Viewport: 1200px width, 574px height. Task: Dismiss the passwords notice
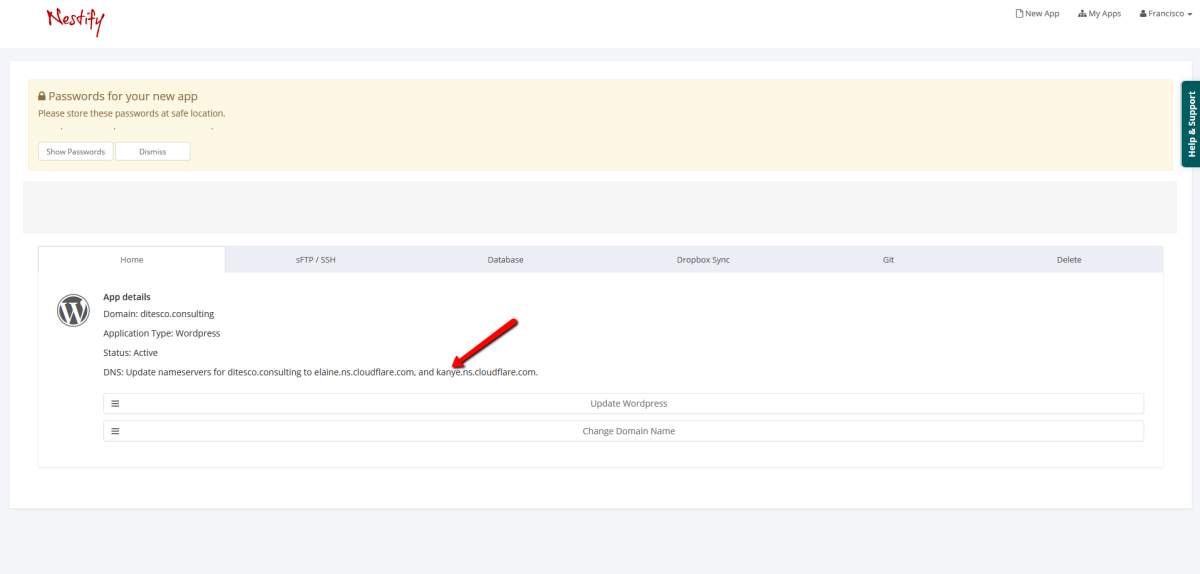pyautogui.click(x=152, y=151)
